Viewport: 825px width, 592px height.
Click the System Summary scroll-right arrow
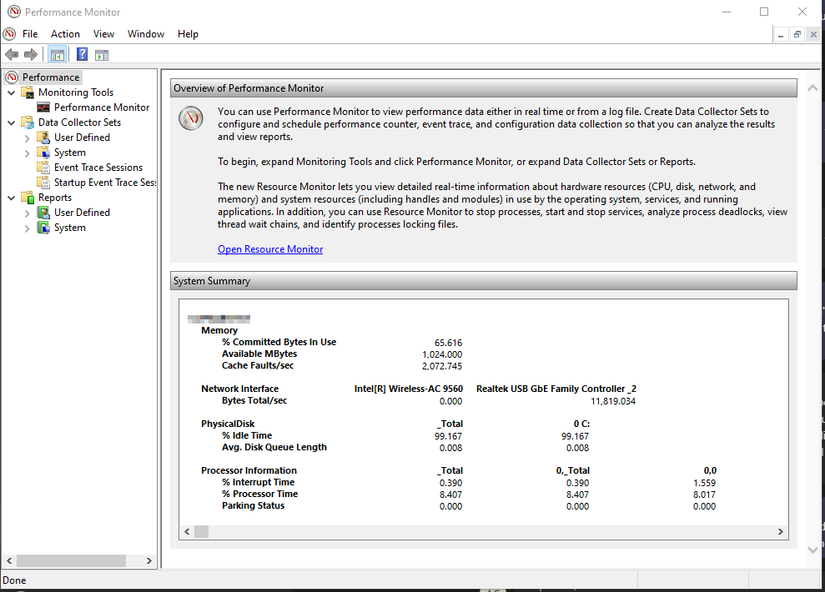(781, 531)
